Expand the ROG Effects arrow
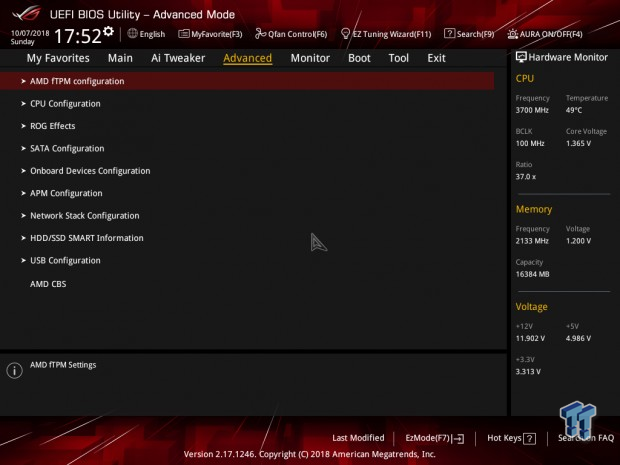This screenshot has height=465, width=620. tap(23, 126)
